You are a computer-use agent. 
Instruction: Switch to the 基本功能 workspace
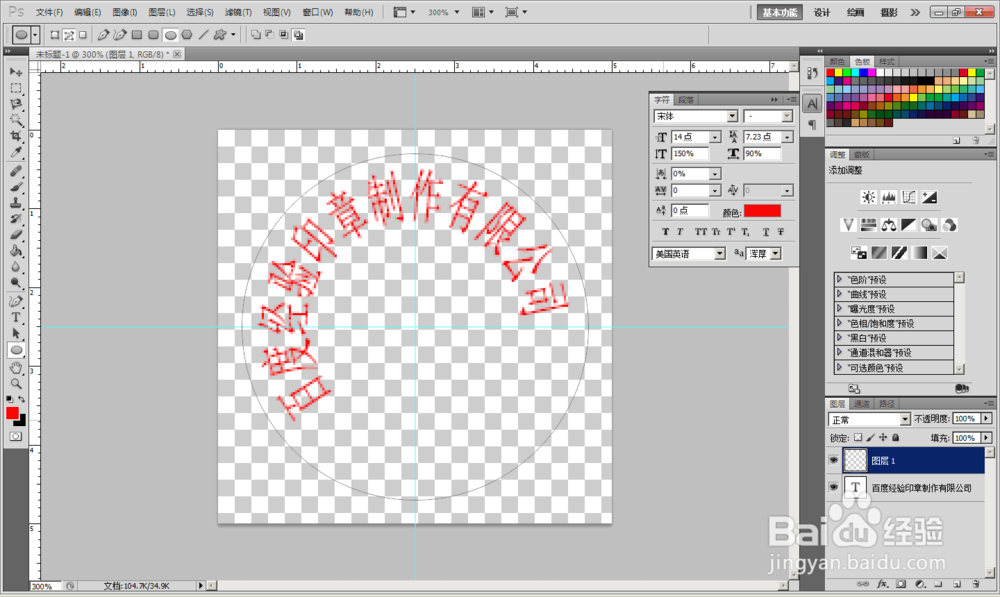click(779, 12)
